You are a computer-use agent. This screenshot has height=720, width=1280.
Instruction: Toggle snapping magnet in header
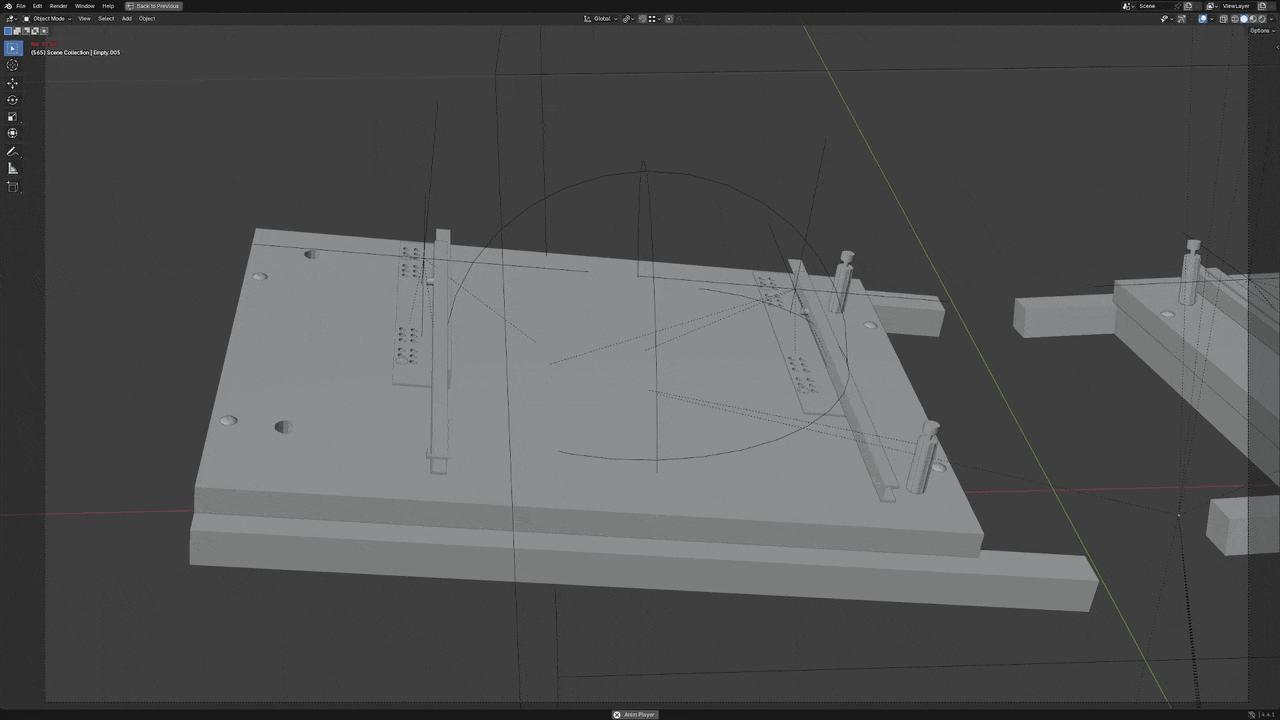[643, 19]
